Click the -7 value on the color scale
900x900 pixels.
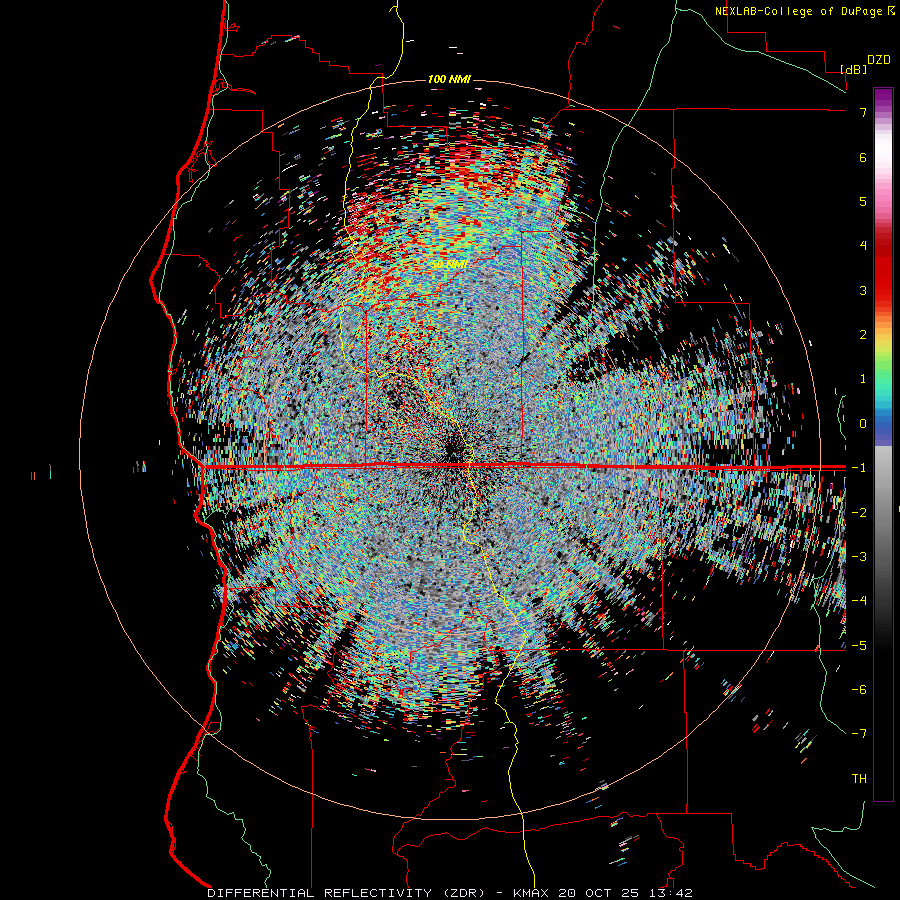coord(859,734)
